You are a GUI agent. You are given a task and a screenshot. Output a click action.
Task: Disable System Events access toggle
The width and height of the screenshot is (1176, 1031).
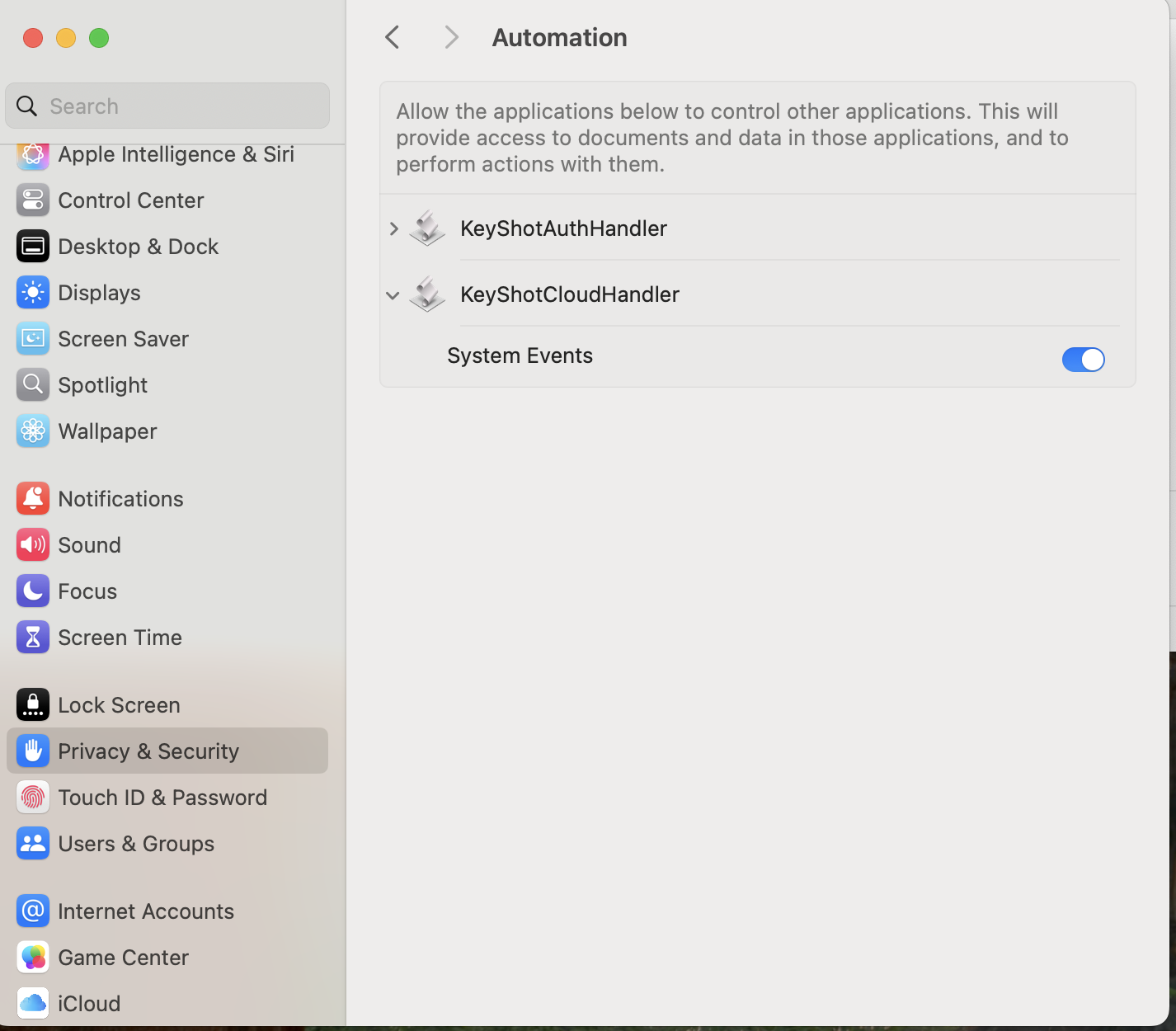[1083, 360]
